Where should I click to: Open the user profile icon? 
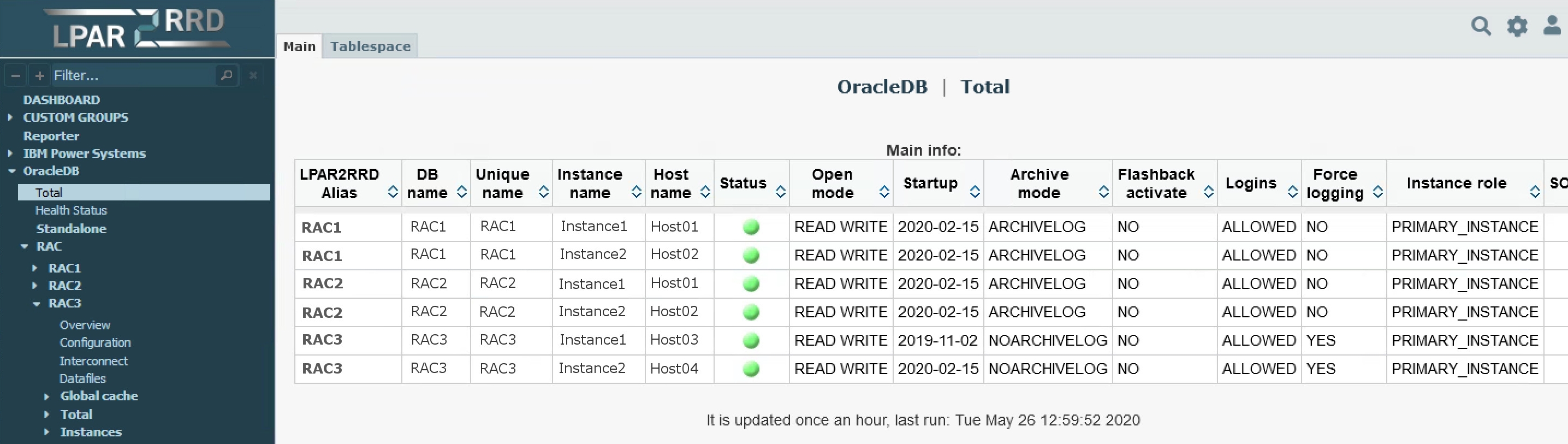(1552, 26)
